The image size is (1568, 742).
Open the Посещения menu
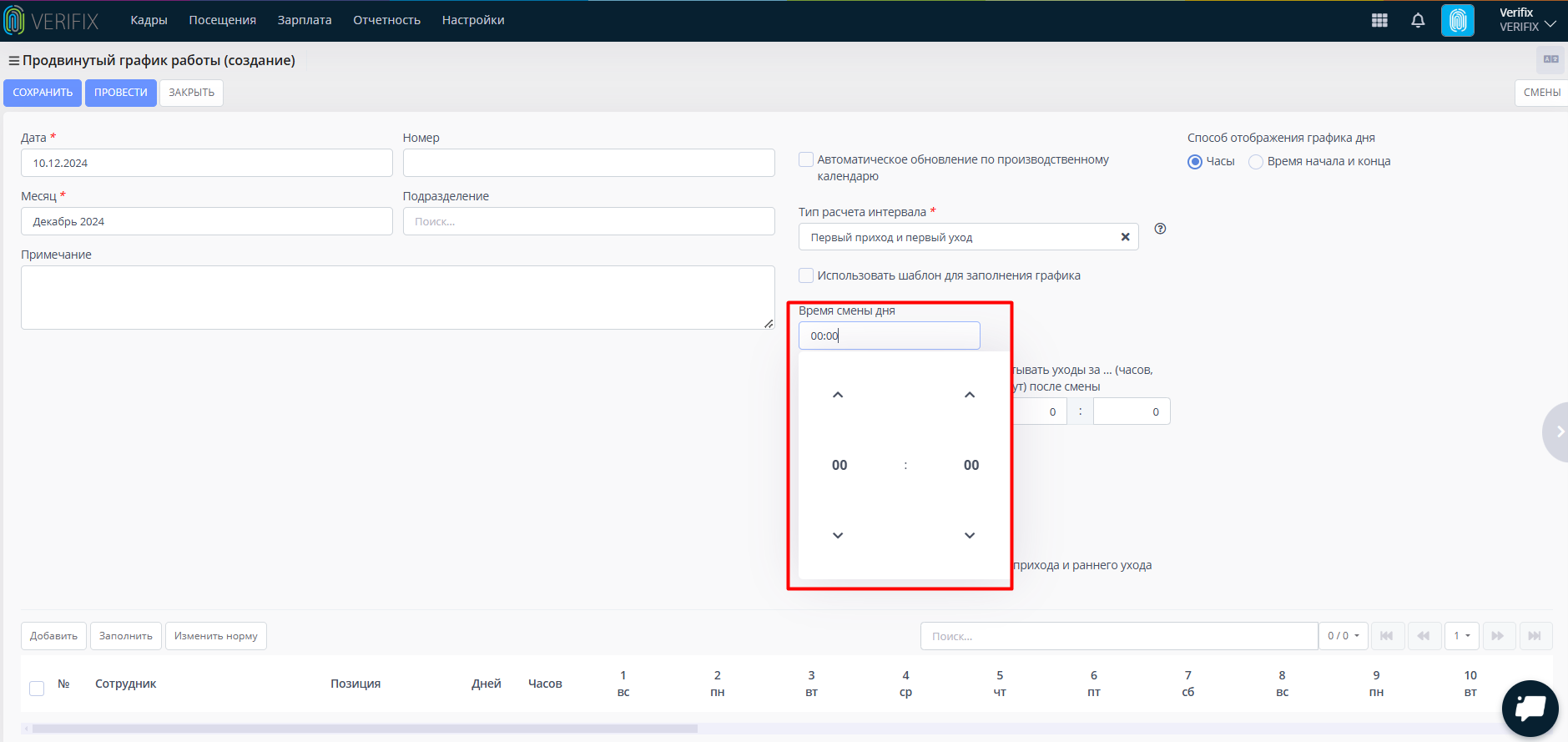pyautogui.click(x=223, y=20)
